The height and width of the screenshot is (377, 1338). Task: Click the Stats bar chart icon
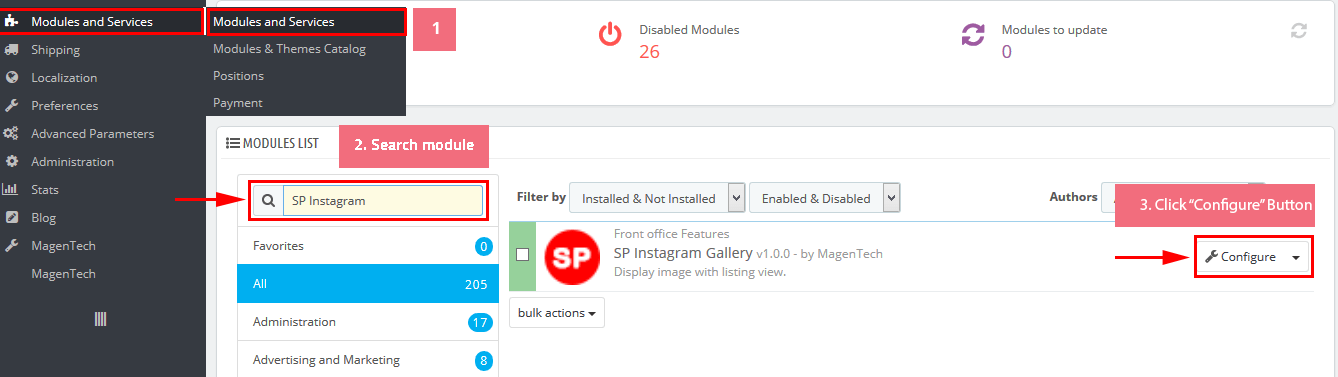coord(11,189)
